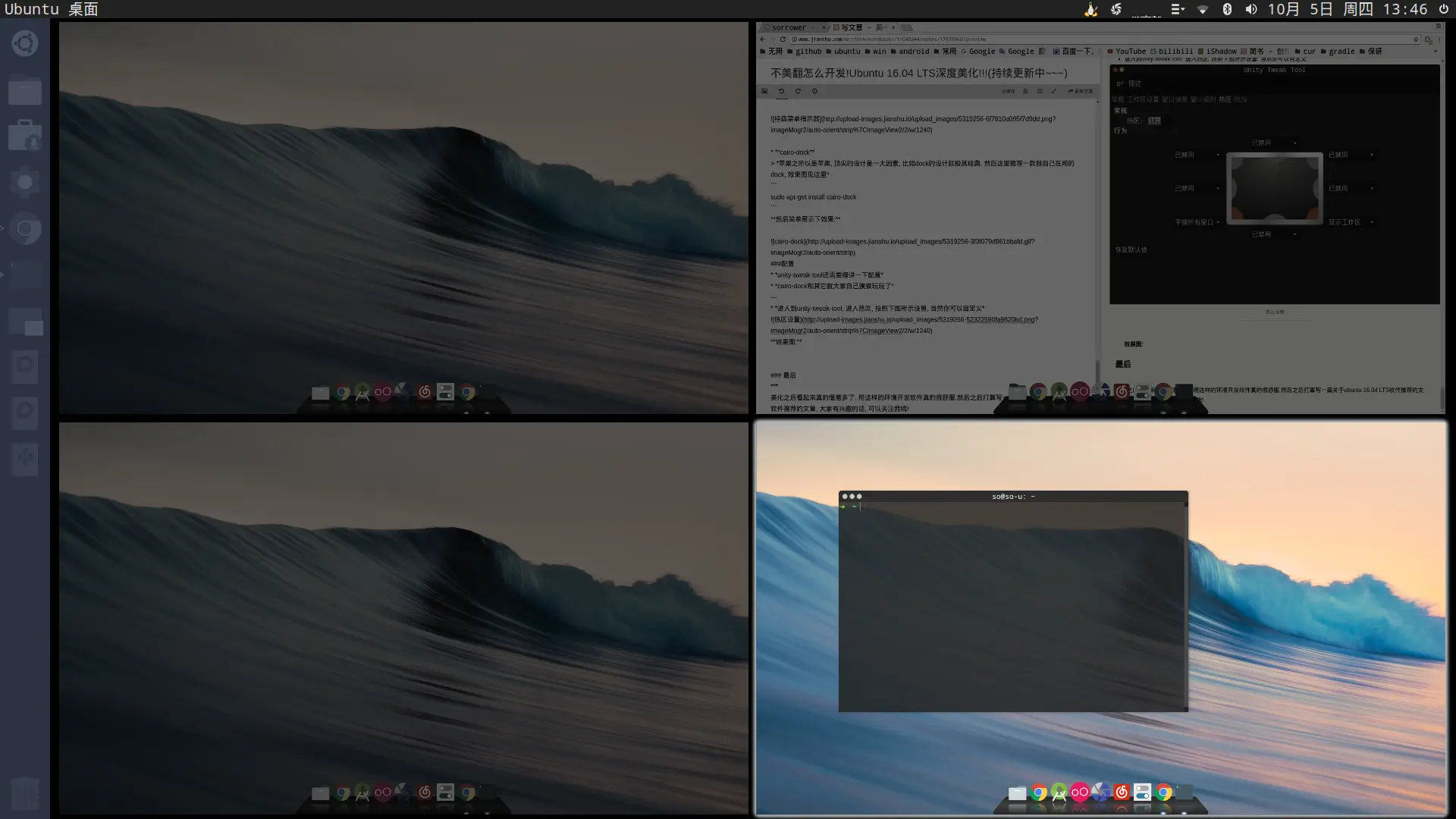Click the github bookmark folder in the Chrome bookmarks bar
This screenshot has height=819, width=1456.
[x=807, y=52]
